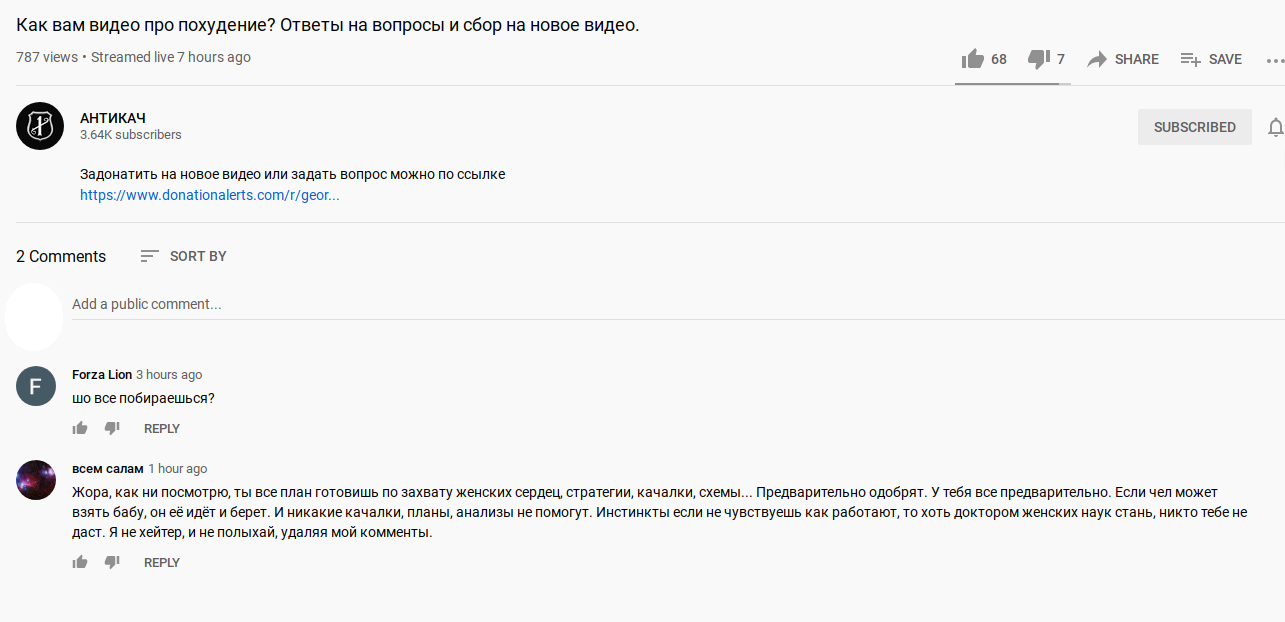Reply to всем салам's comment
Image resolution: width=1285 pixels, height=622 pixels.
[x=162, y=562]
